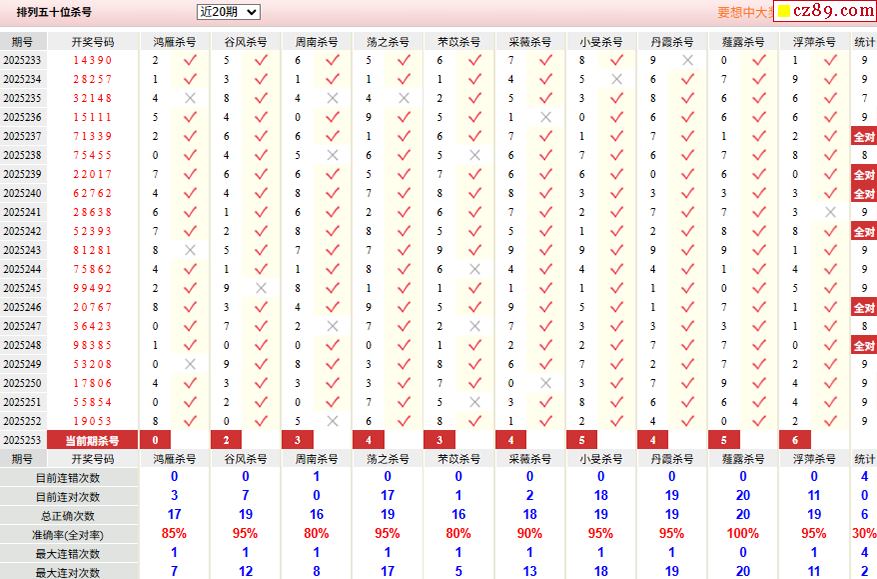Screen dimensions: 877x579
Task: Click red check in row 2025246 小旻 column
Action: click(616, 307)
